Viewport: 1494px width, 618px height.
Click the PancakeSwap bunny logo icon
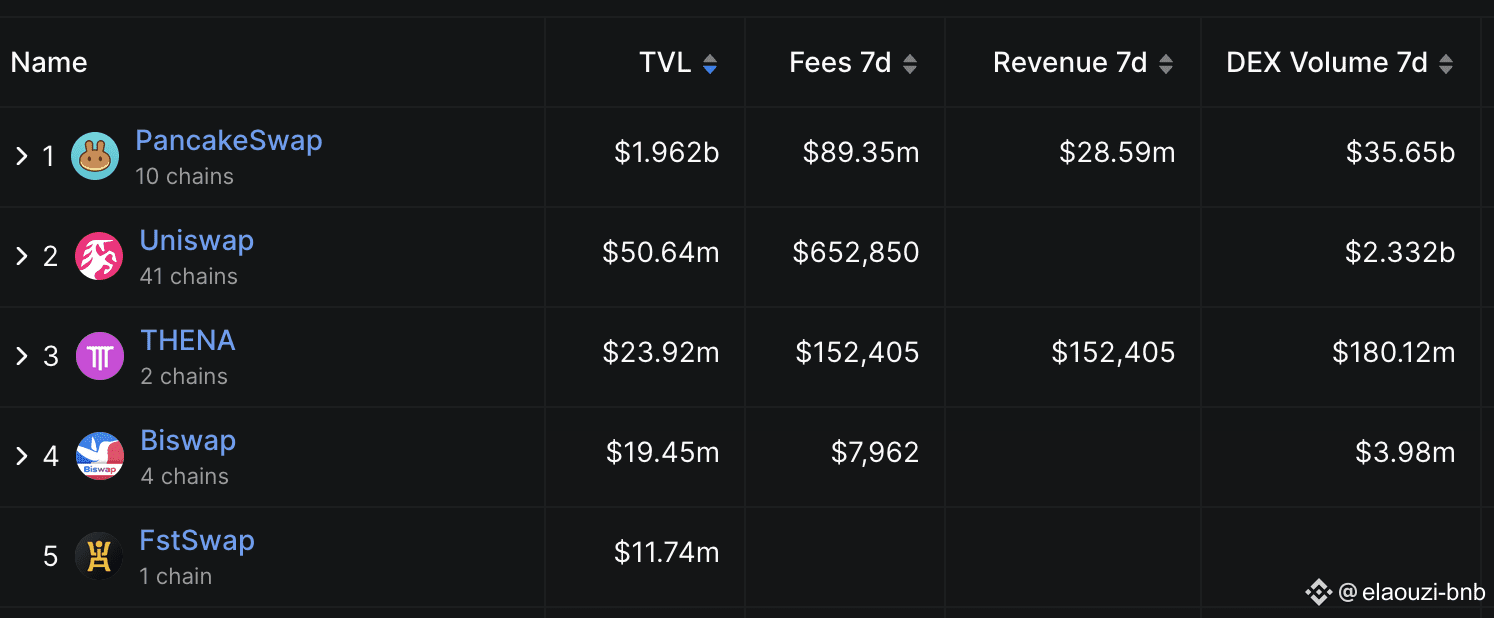coord(95,157)
